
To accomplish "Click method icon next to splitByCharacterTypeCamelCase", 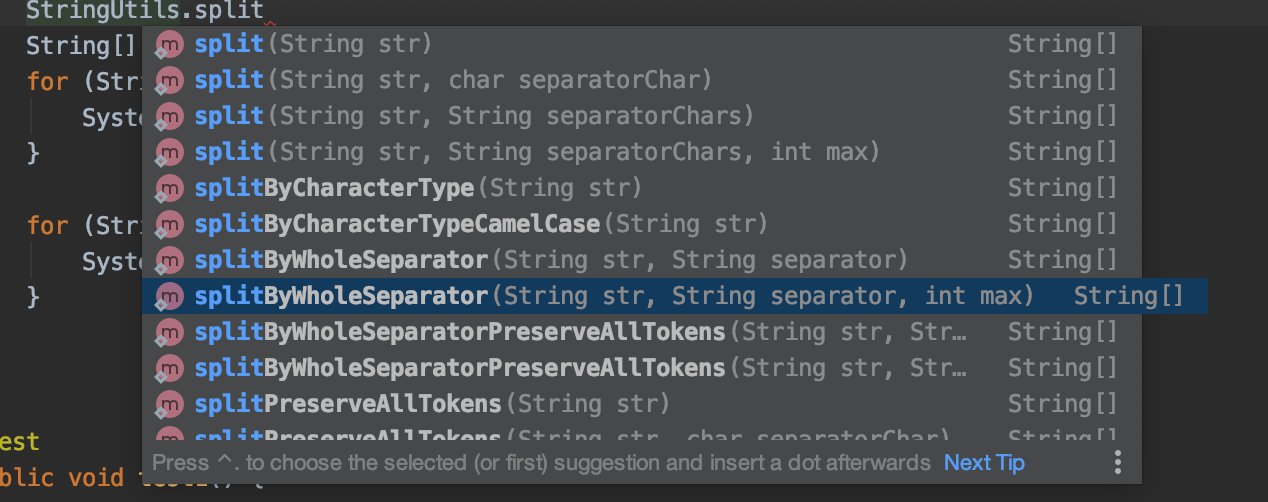I will tap(171, 224).
